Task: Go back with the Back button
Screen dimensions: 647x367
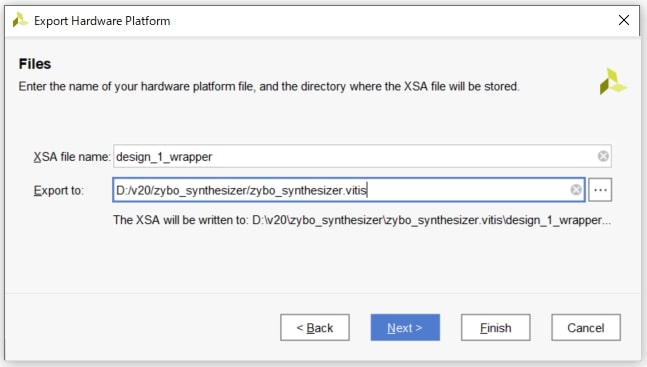Action: 315,327
